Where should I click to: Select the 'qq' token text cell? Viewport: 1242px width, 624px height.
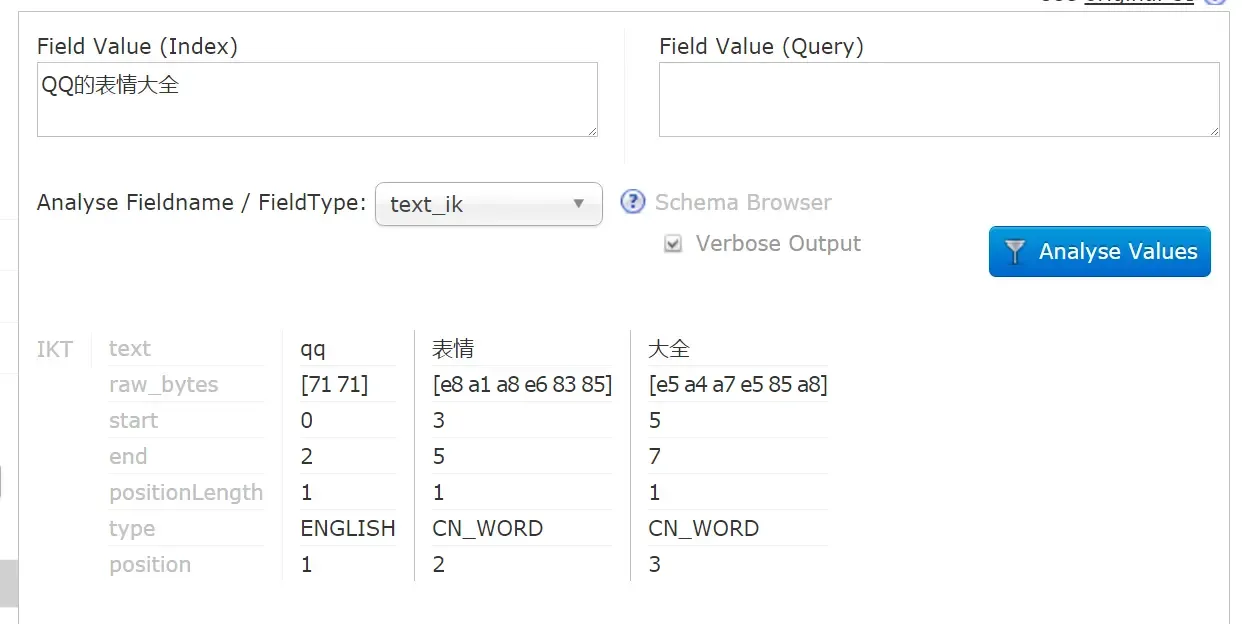point(313,349)
